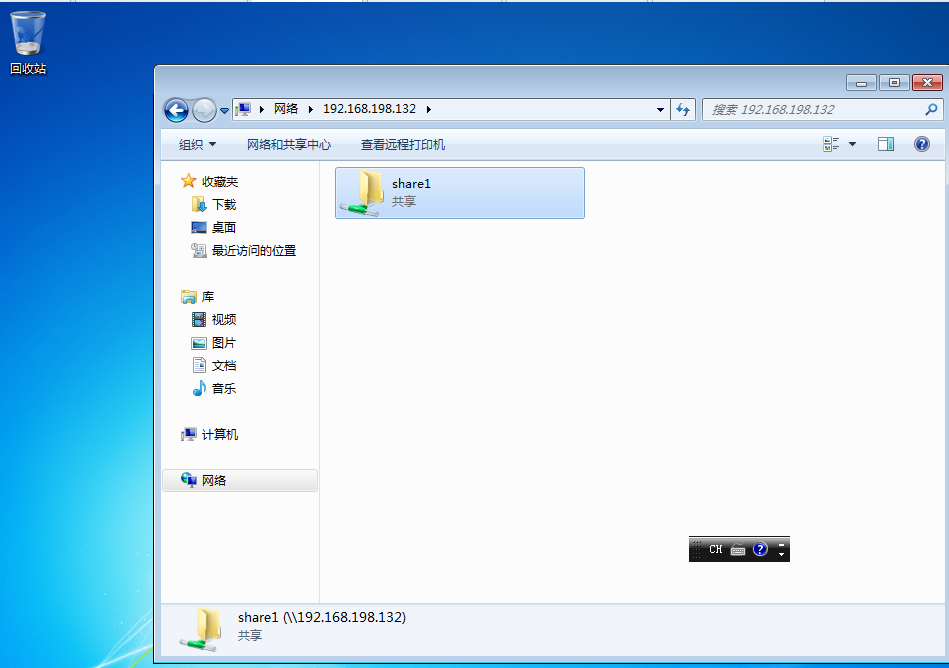The width and height of the screenshot is (949, 668).
Task: Select 192.168.198.132 breadcrumb segment
Action: pyautogui.click(x=369, y=109)
